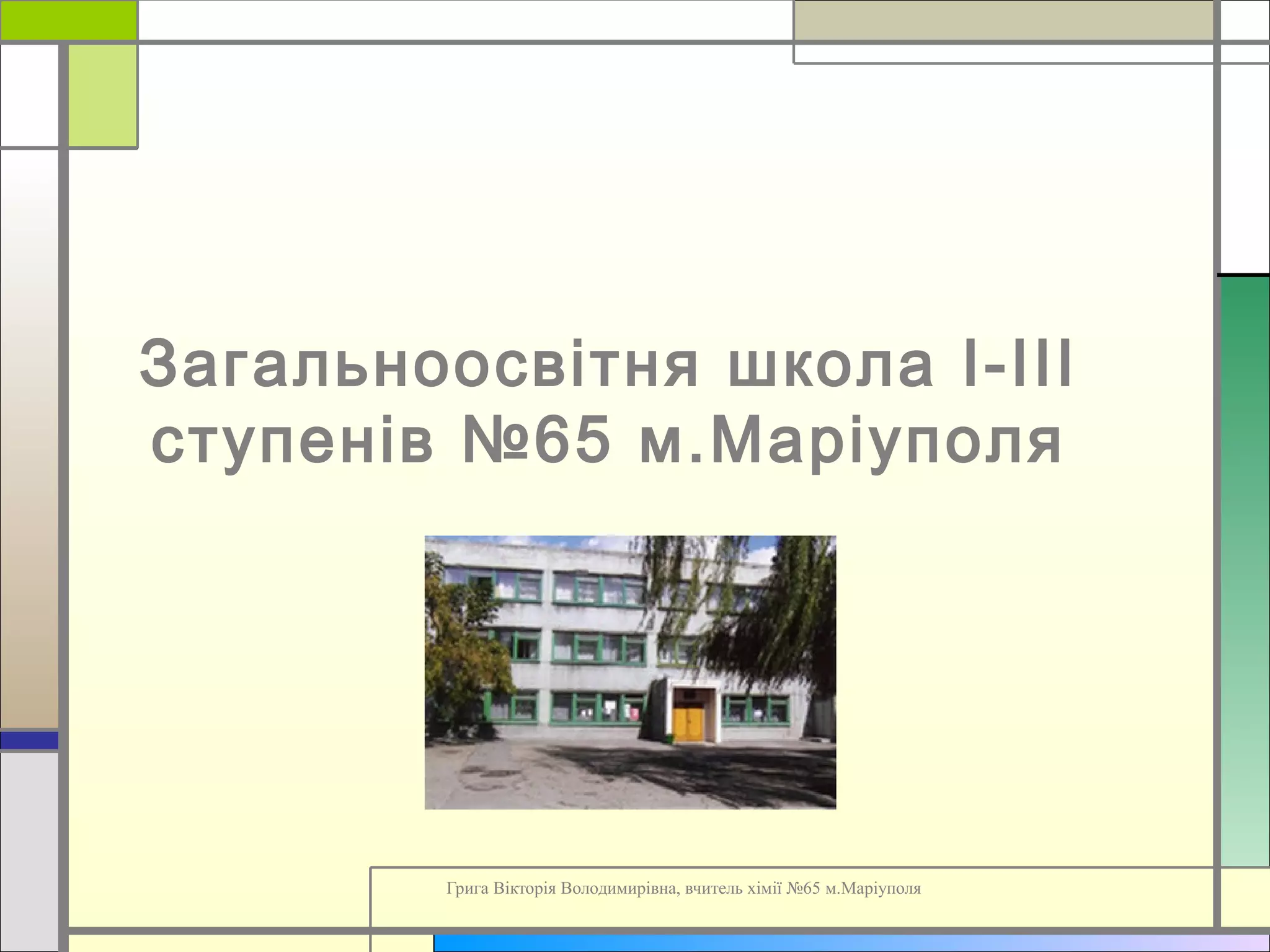The width and height of the screenshot is (1270, 952).
Task: Click the small dark blue rectangle on the left
Action: (29, 740)
